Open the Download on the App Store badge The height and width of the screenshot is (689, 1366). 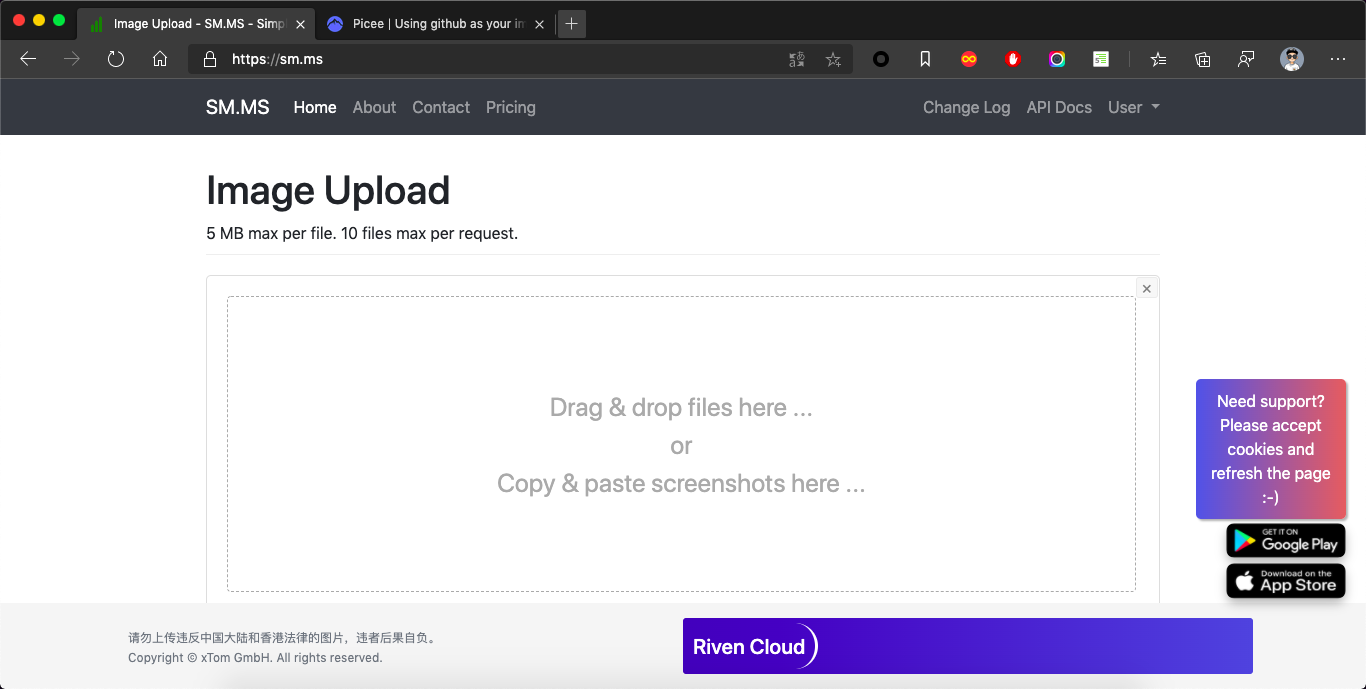tap(1286, 581)
